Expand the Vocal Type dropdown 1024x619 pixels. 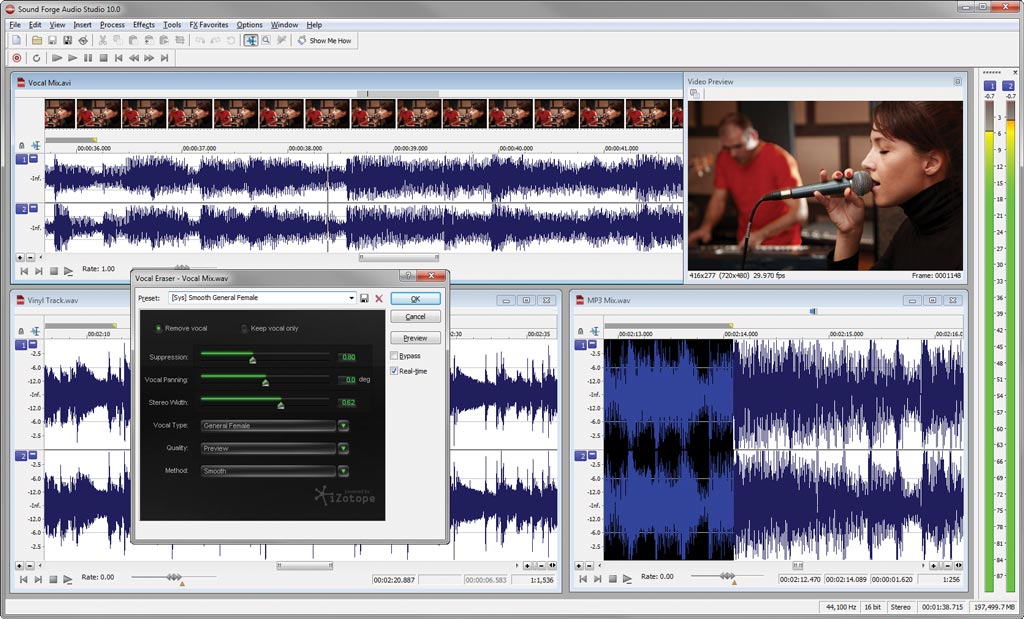343,426
